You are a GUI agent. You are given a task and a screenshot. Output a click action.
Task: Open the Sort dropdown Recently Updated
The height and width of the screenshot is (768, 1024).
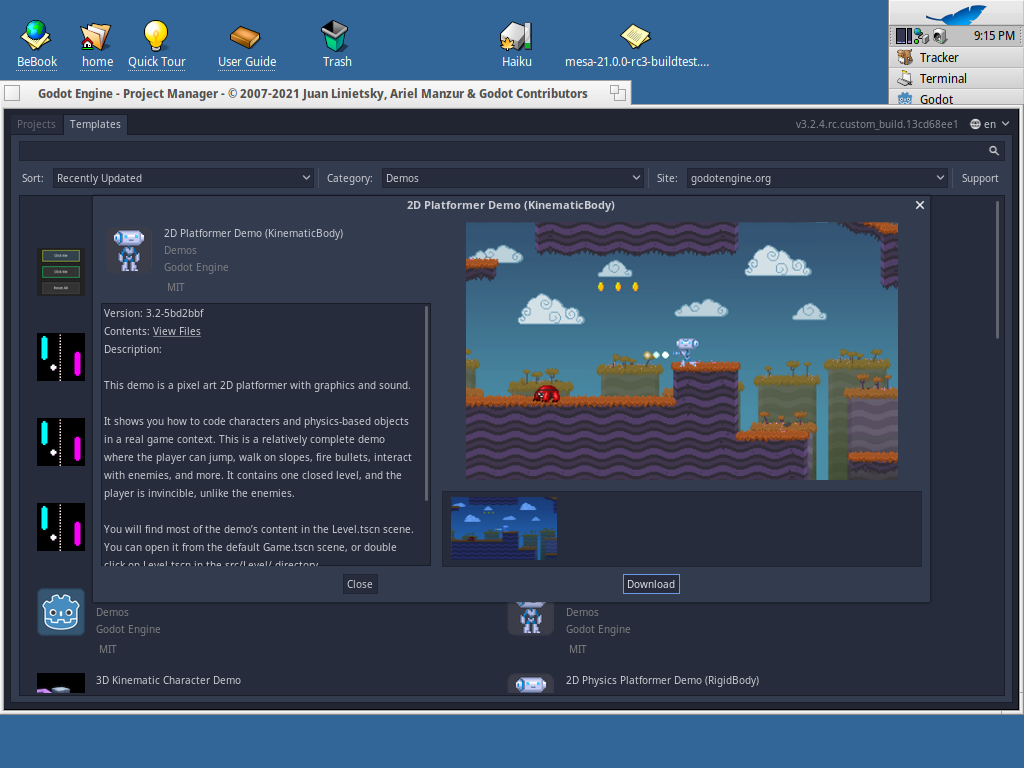184,178
